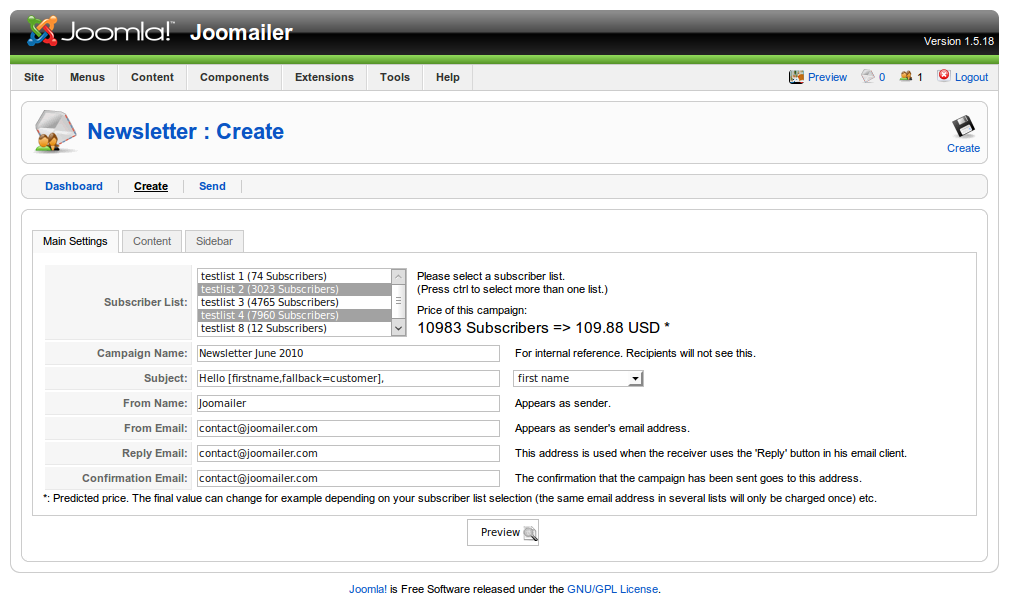Switch to the Content tab
Image resolution: width=1009 pixels, height=606 pixels.
[x=152, y=241]
